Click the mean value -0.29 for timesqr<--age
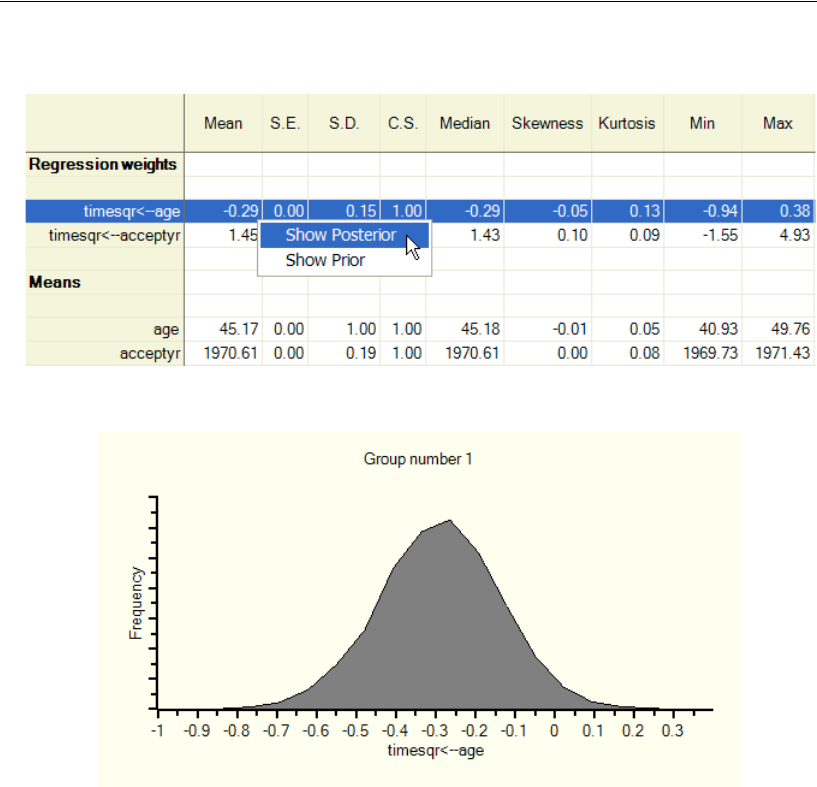Screen dimensions: 817x787 click(241, 211)
